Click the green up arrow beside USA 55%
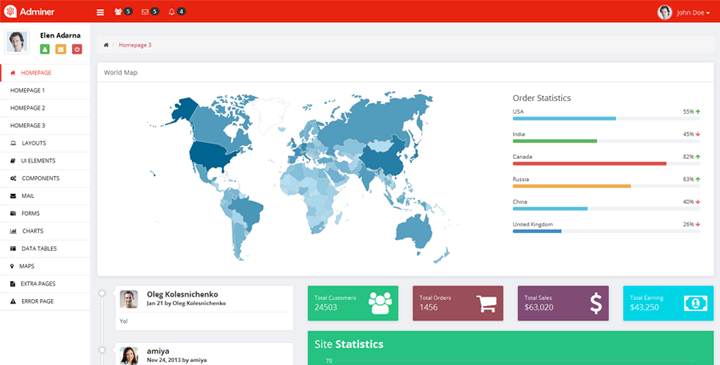 [x=698, y=112]
